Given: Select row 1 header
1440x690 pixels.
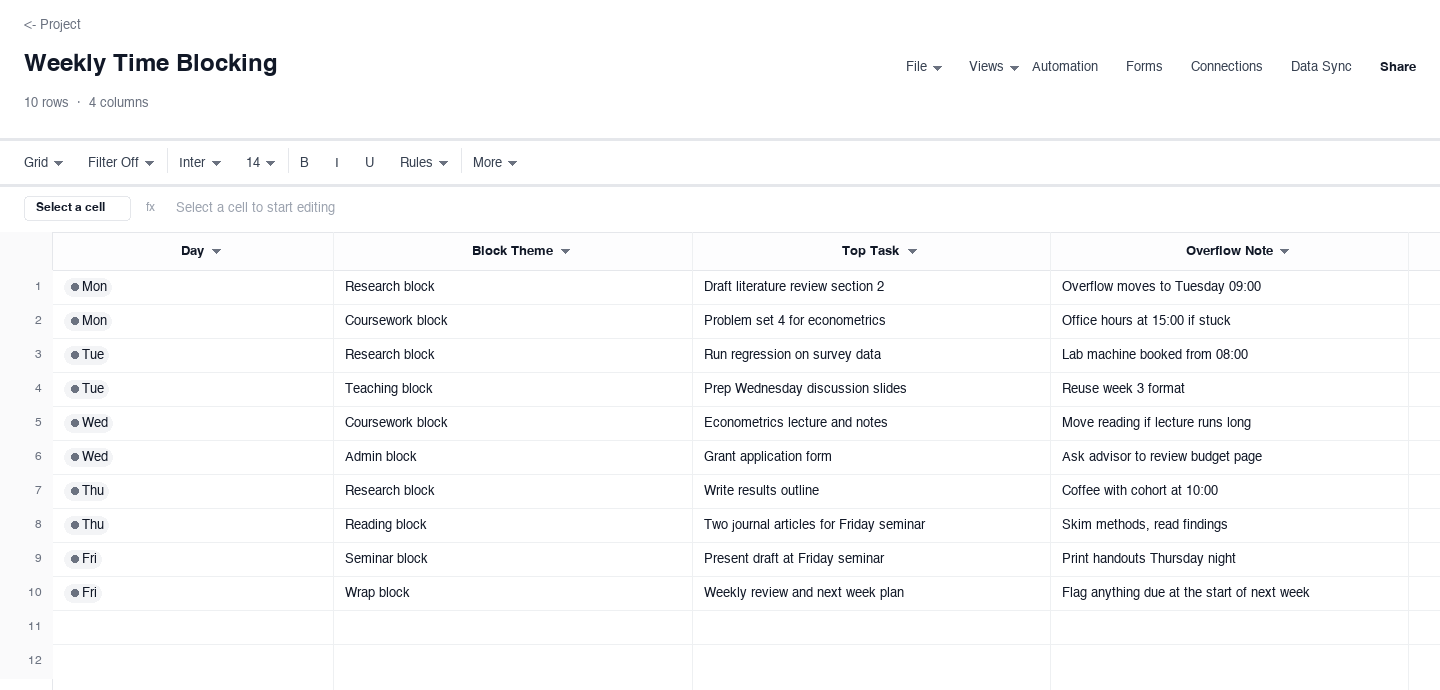Looking at the screenshot, I should (x=26, y=287).
